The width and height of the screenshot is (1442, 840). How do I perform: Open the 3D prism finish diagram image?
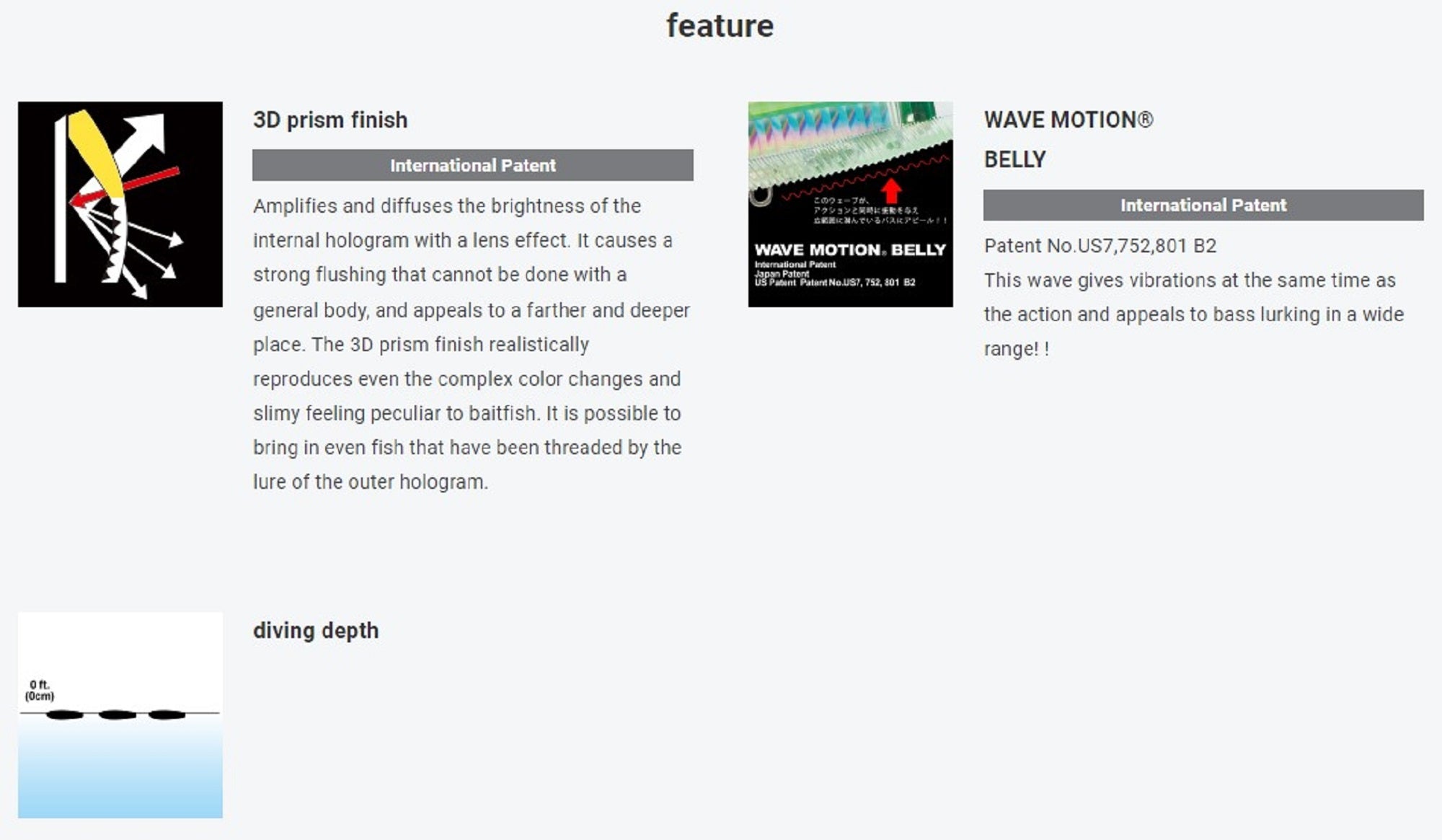[x=120, y=204]
